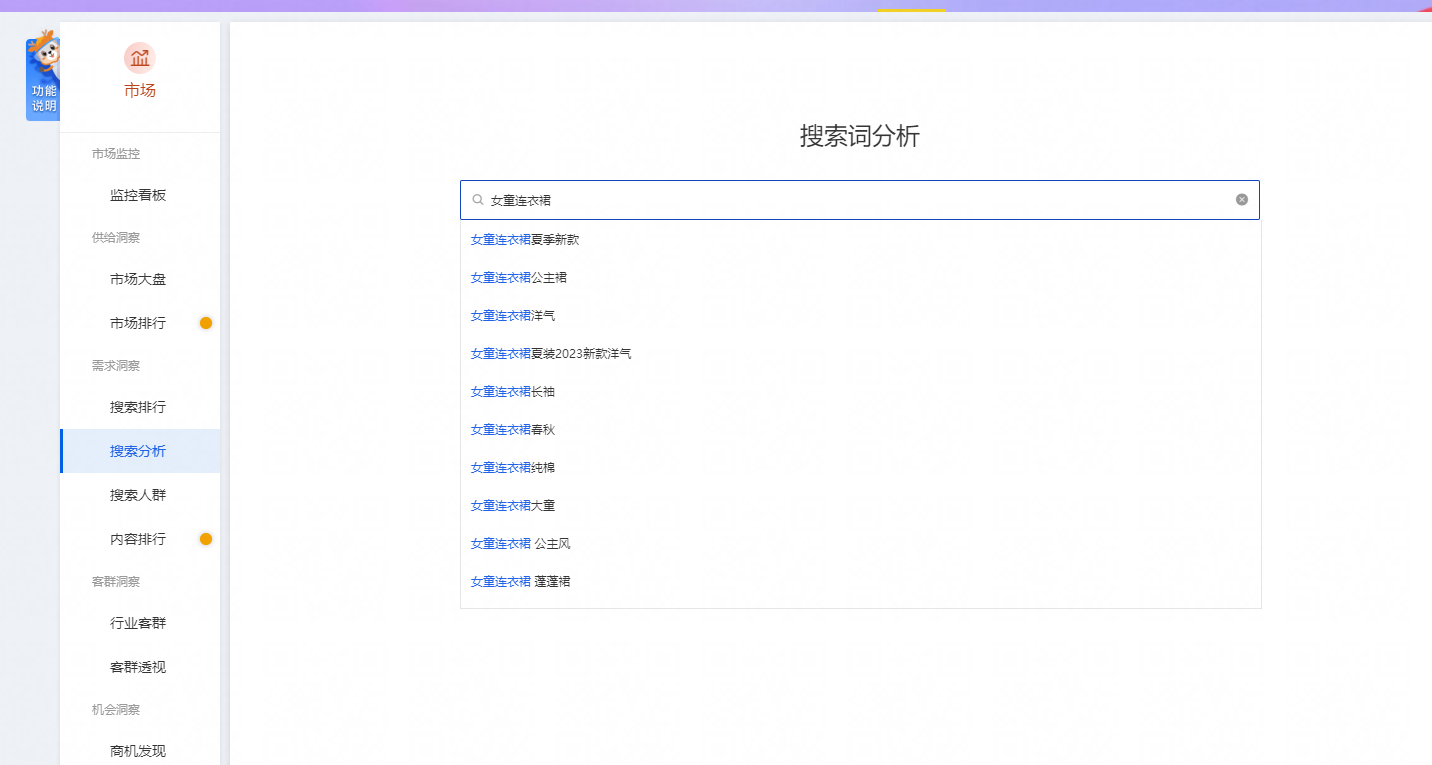The width and height of the screenshot is (1432, 765).
Task: Open 客群透视 menu item
Action: pos(138,667)
